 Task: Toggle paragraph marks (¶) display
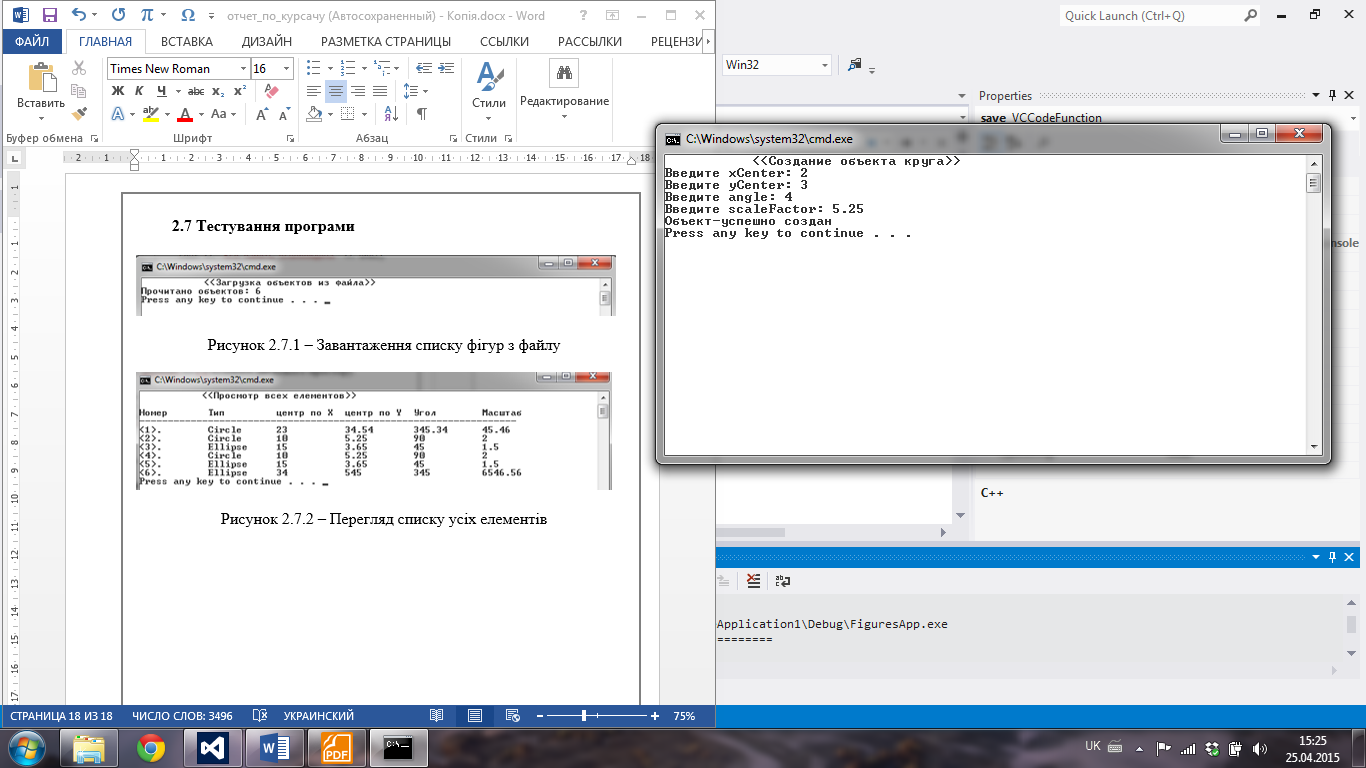pyautogui.click(x=422, y=114)
